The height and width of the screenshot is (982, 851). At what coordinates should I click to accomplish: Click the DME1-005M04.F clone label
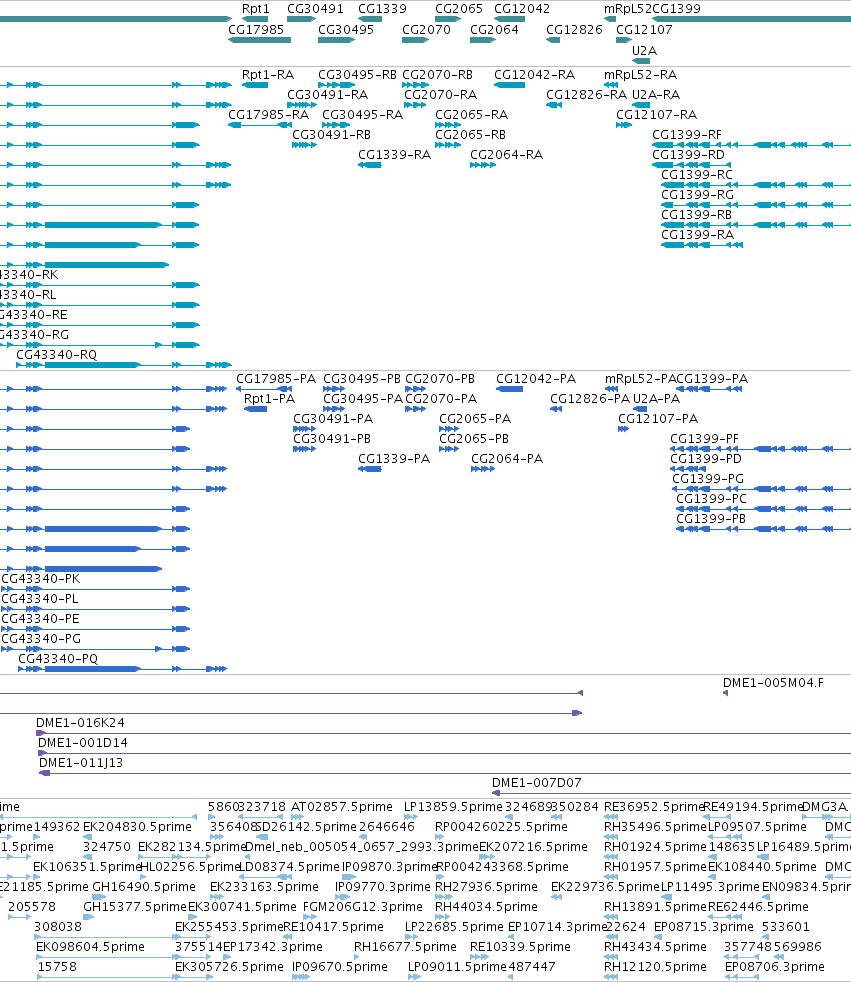click(x=773, y=683)
